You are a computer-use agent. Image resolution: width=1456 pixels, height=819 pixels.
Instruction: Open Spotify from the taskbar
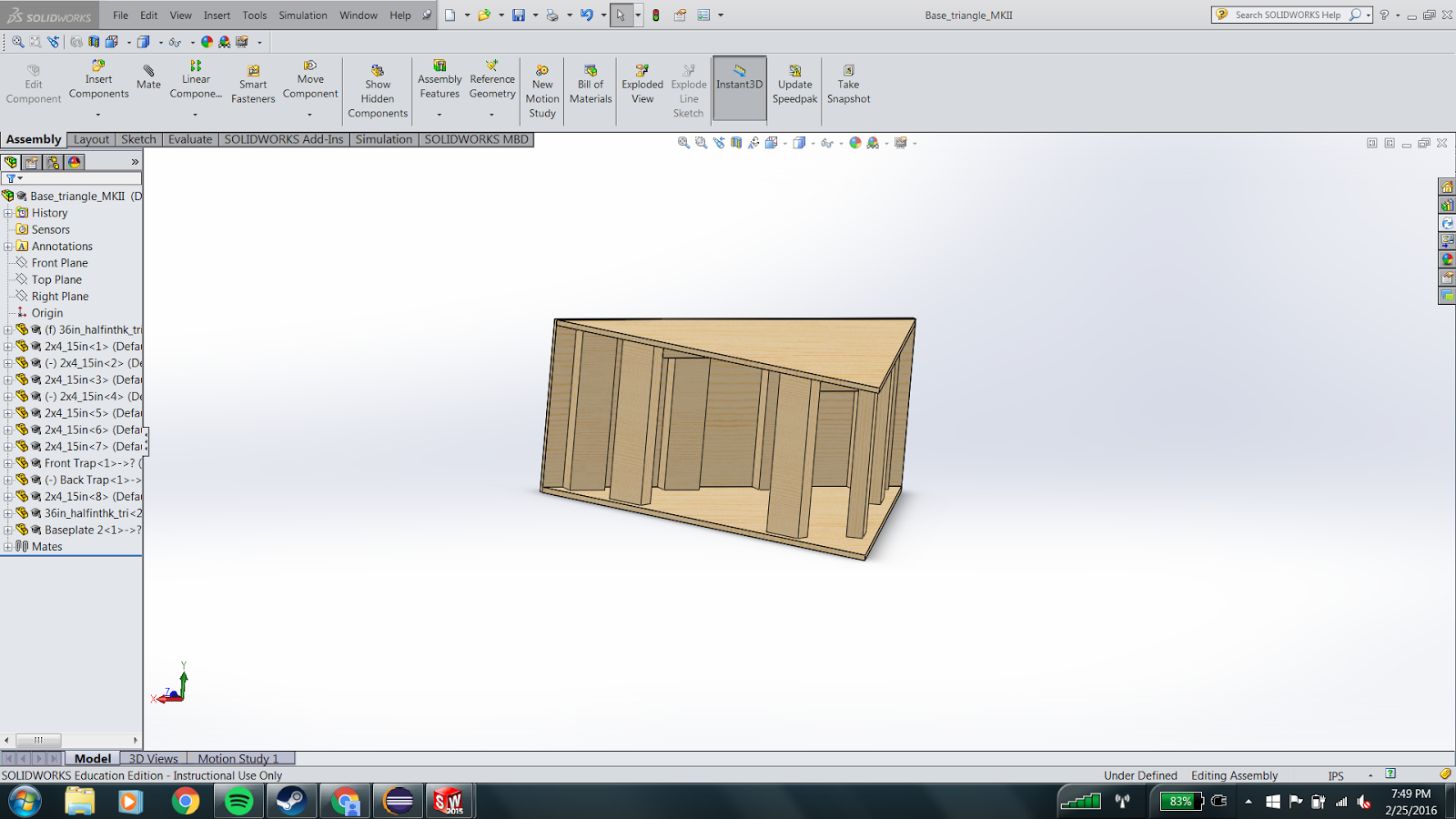[x=238, y=801]
